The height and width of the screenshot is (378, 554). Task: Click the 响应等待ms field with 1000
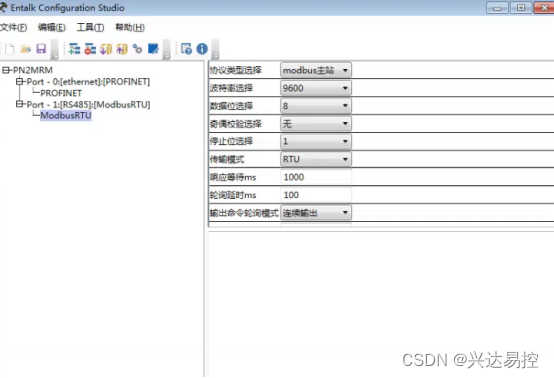pyautogui.click(x=316, y=177)
